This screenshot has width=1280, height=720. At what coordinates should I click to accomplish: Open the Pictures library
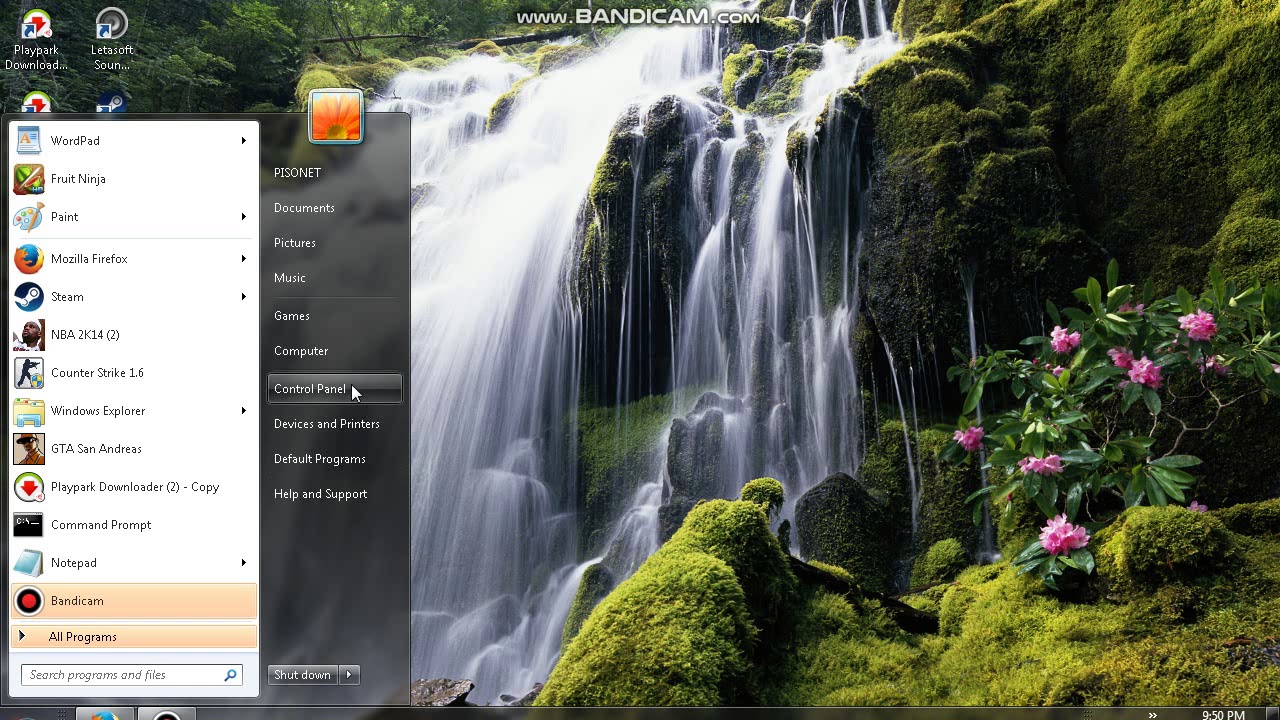point(334,243)
